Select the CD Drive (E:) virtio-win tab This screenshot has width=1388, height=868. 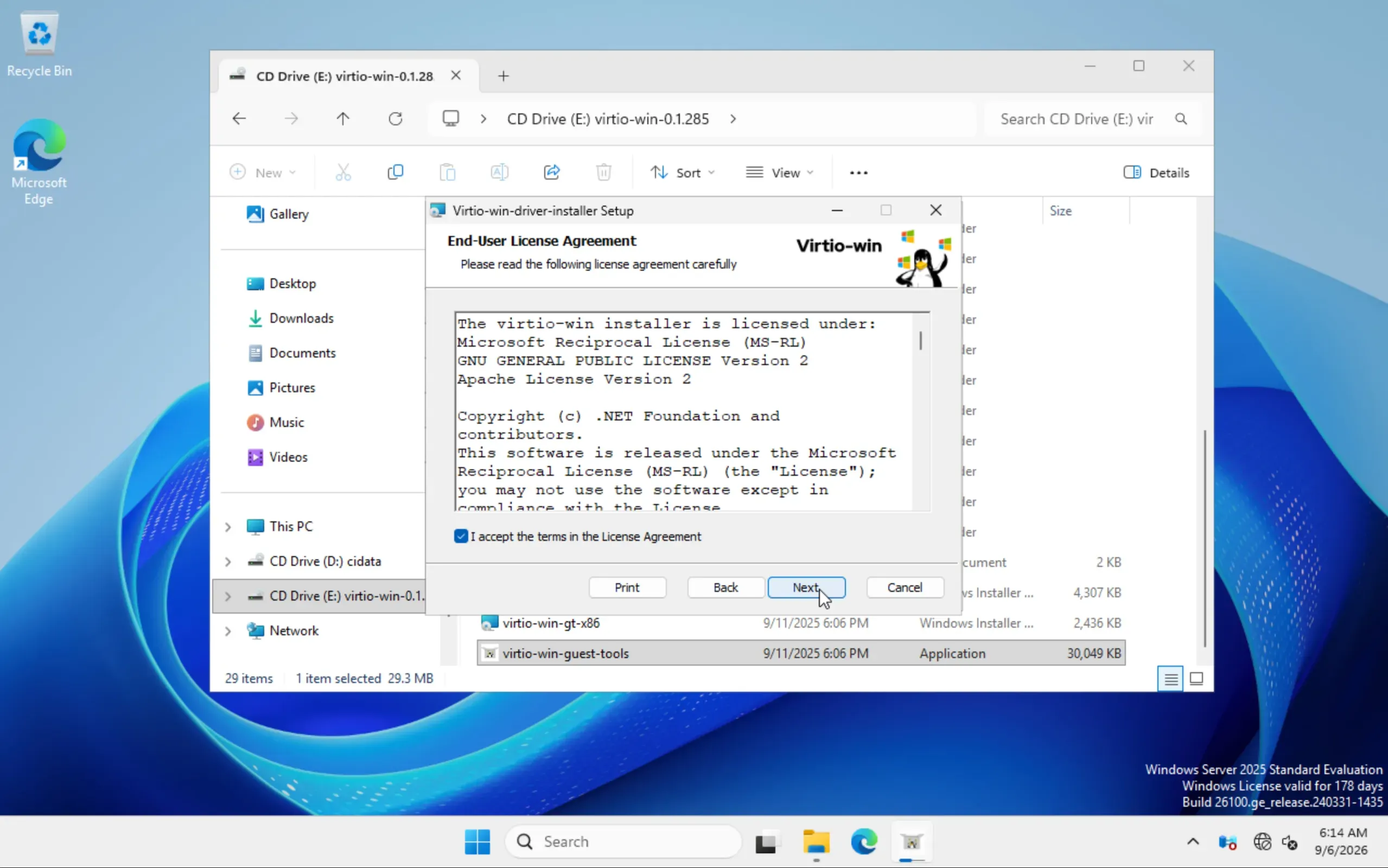pos(348,76)
